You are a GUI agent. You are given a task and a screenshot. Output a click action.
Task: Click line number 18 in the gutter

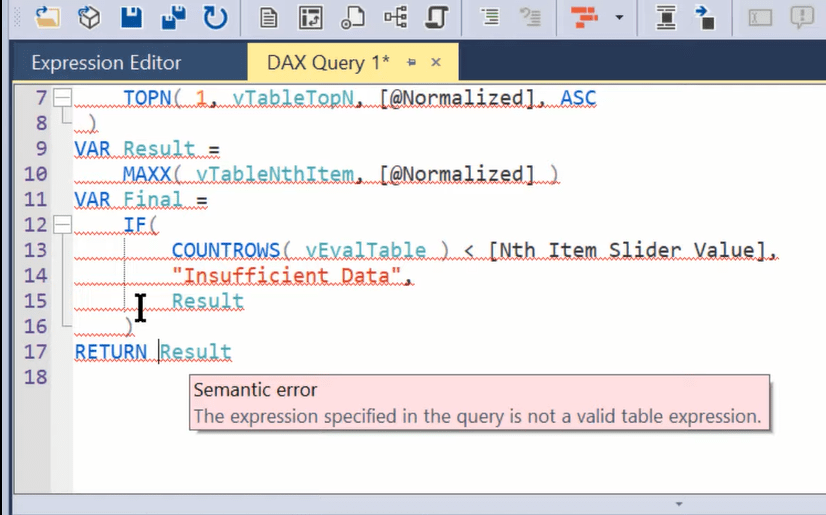click(35, 378)
